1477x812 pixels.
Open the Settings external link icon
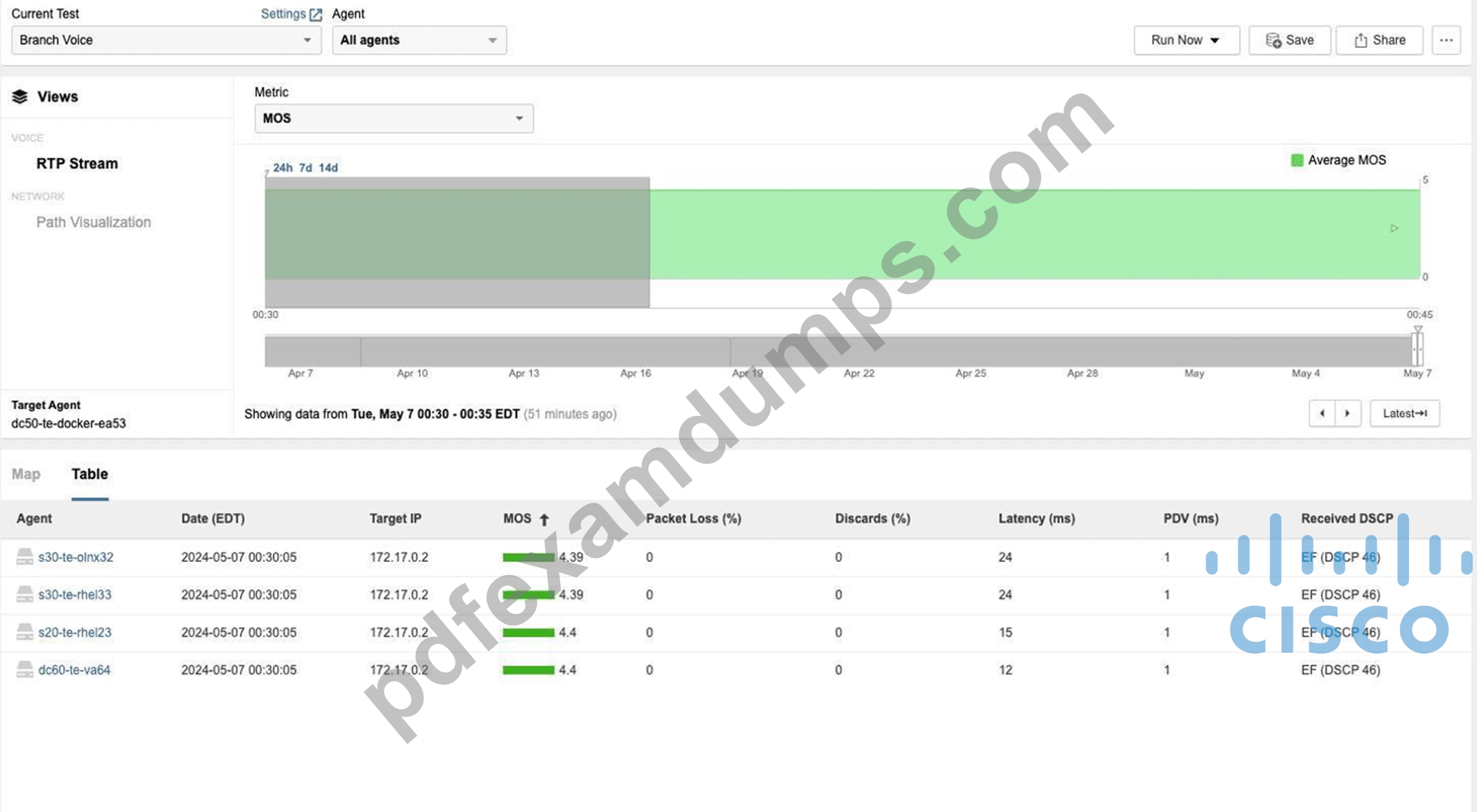click(315, 14)
